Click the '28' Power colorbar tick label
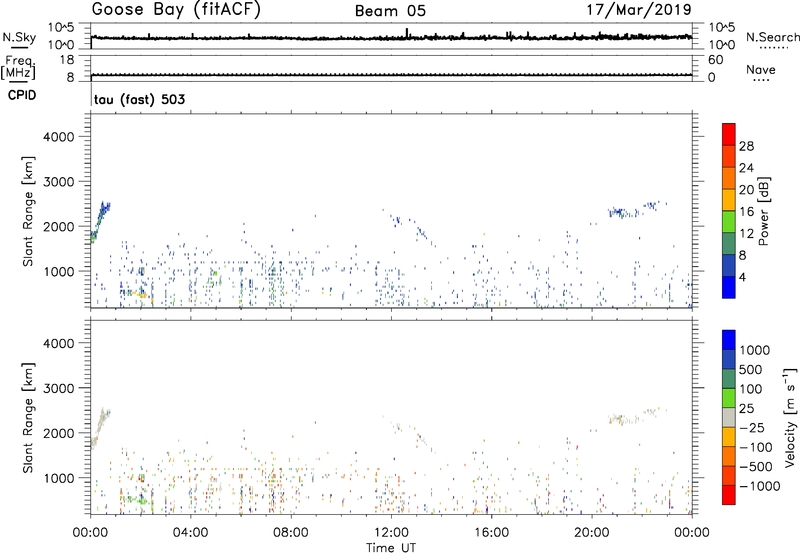Viewport: 800px width, 554px height. coord(746,146)
